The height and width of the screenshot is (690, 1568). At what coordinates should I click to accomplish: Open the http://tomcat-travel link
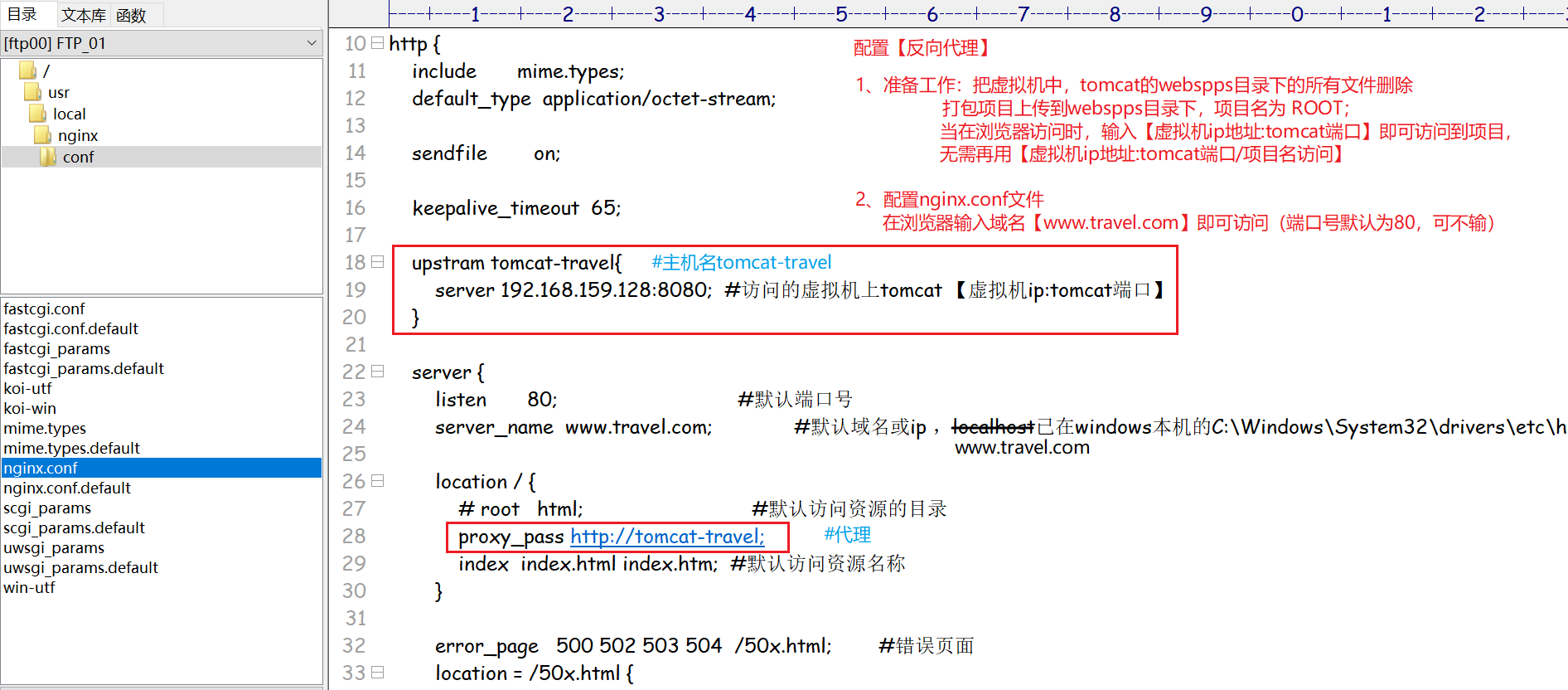coord(667,537)
